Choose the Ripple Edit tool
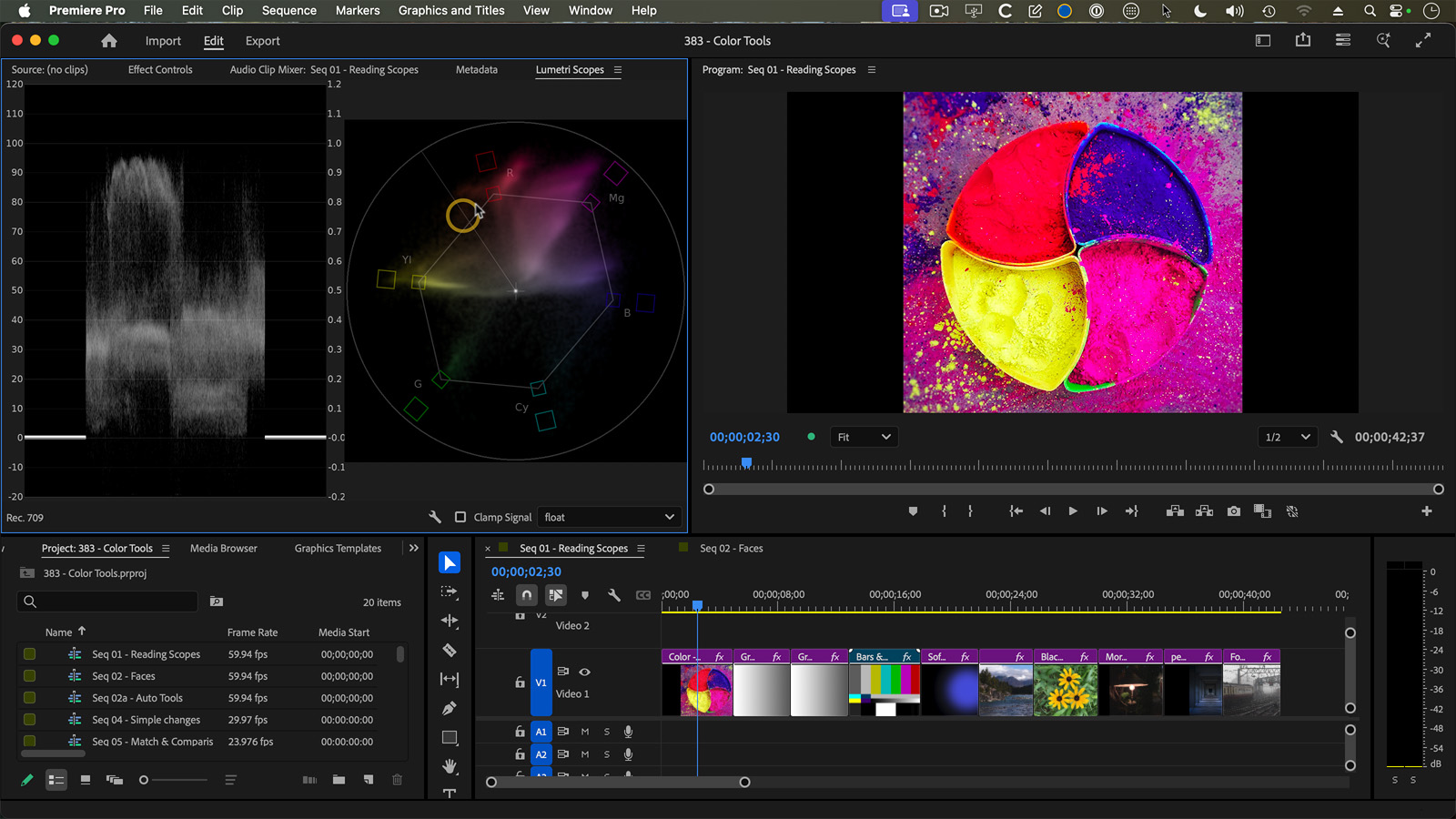 (450, 621)
